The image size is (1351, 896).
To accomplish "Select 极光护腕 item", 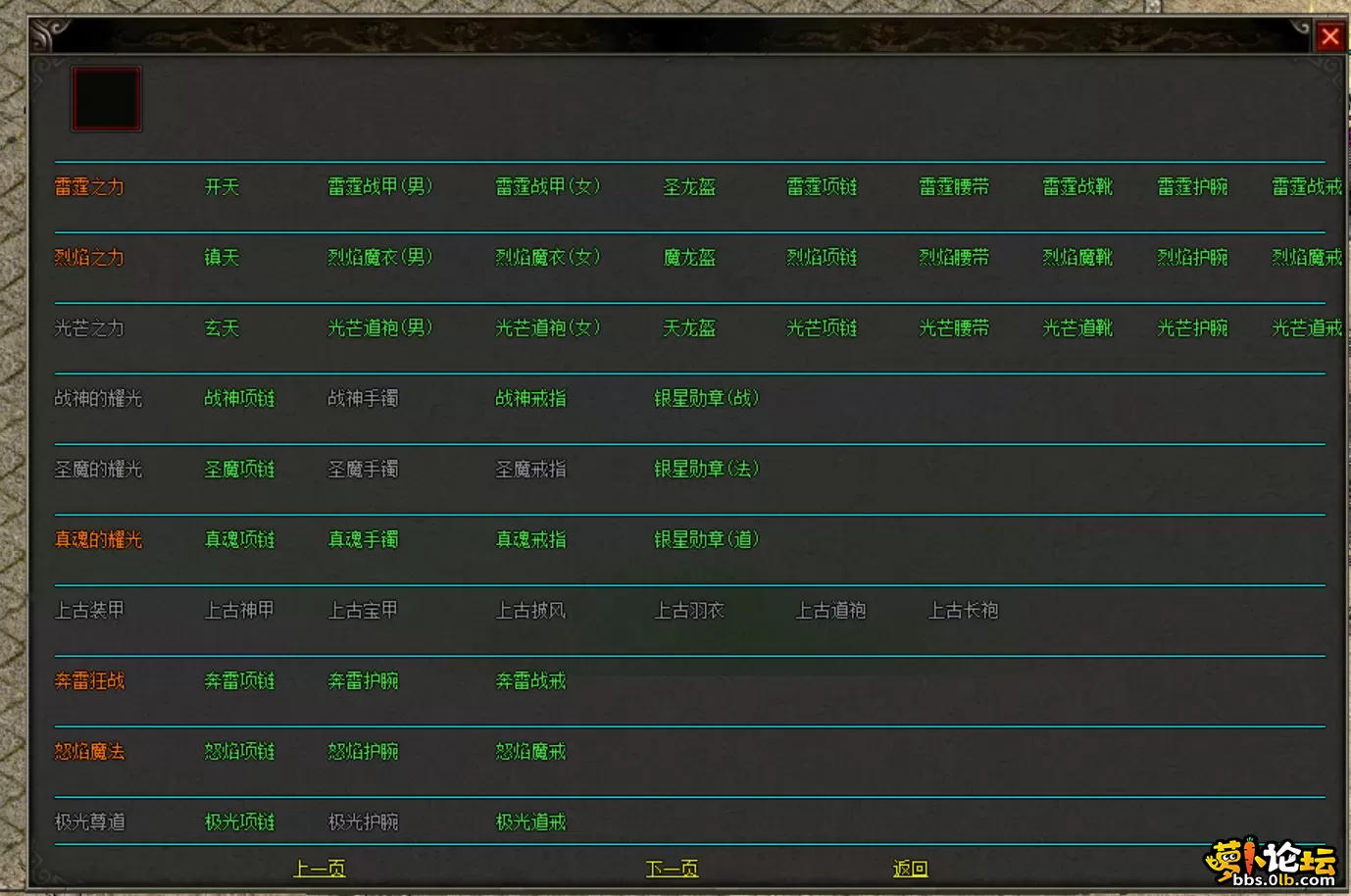I will [363, 821].
